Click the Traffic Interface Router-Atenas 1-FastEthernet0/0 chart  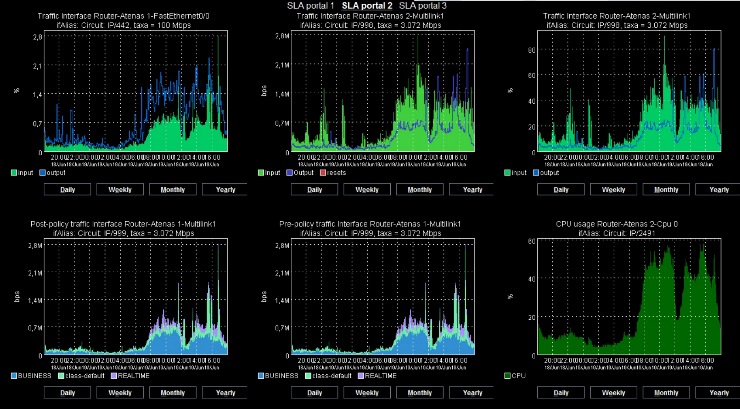136,91
